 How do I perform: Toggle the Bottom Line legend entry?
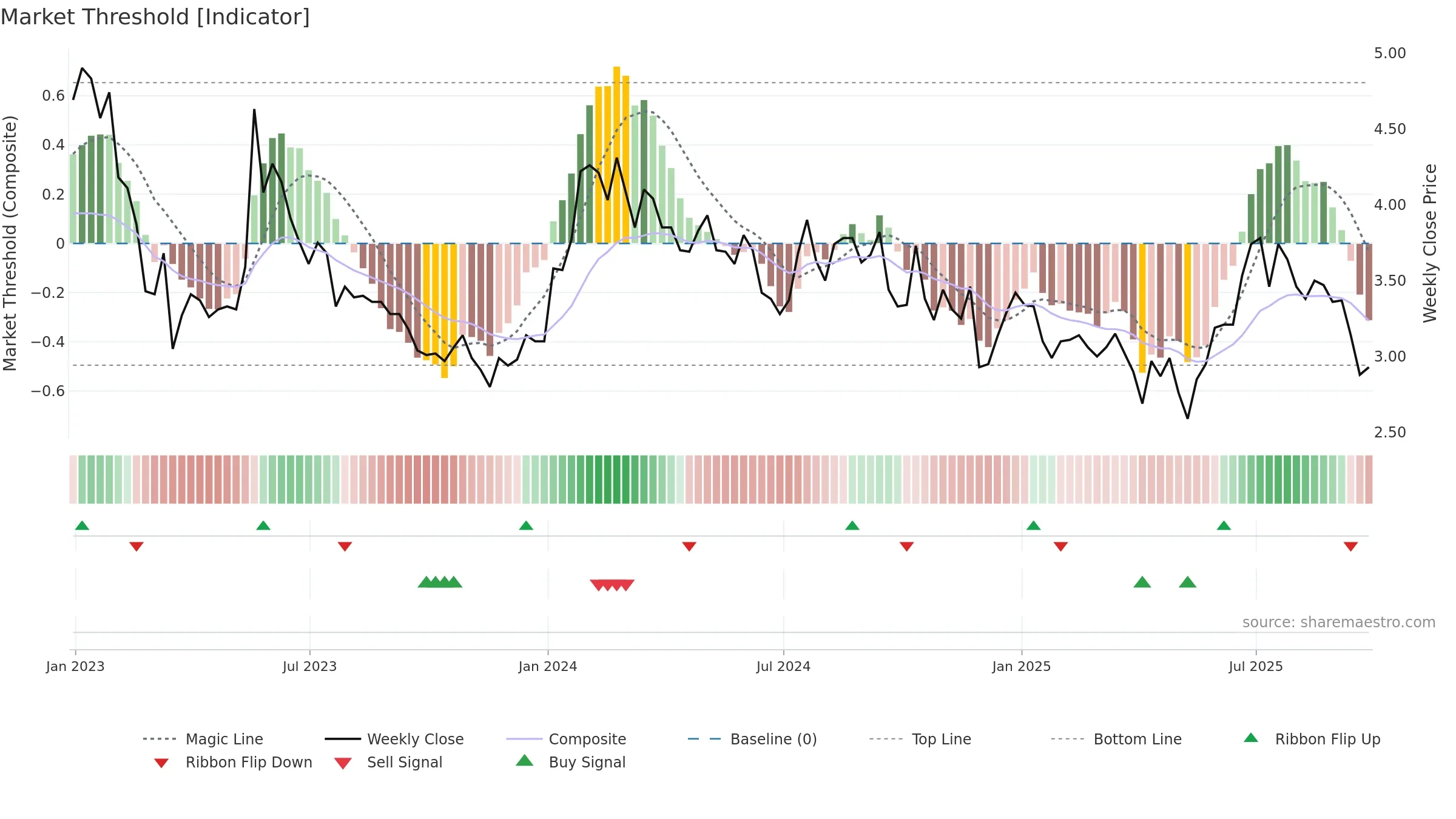pos(1116,739)
